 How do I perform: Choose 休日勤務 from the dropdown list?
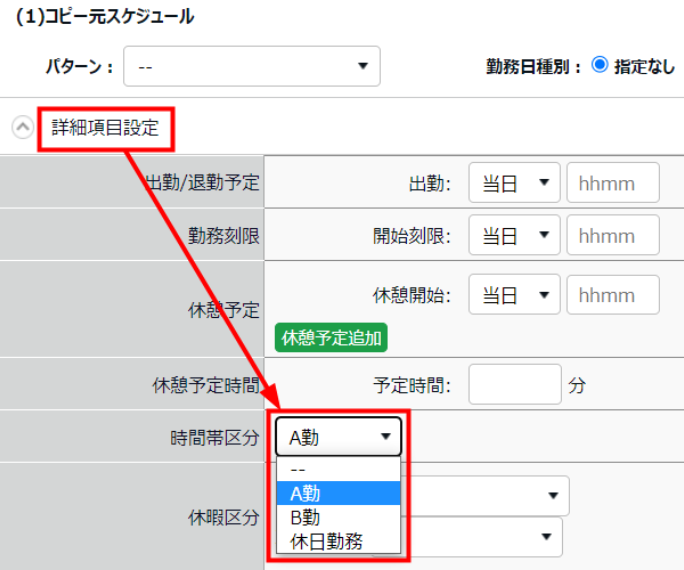pos(338,541)
